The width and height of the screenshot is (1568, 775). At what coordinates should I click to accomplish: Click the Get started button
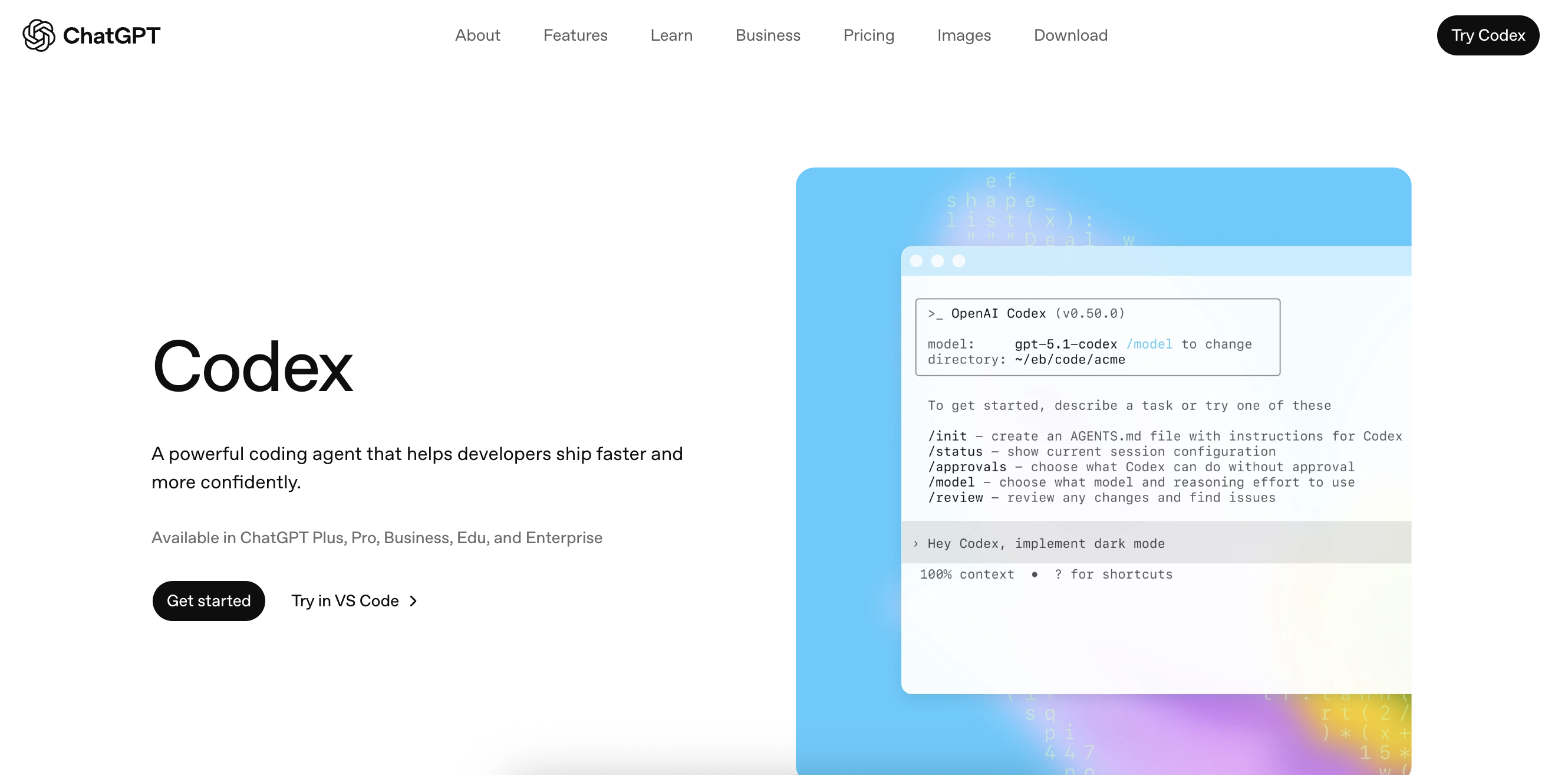coord(209,601)
